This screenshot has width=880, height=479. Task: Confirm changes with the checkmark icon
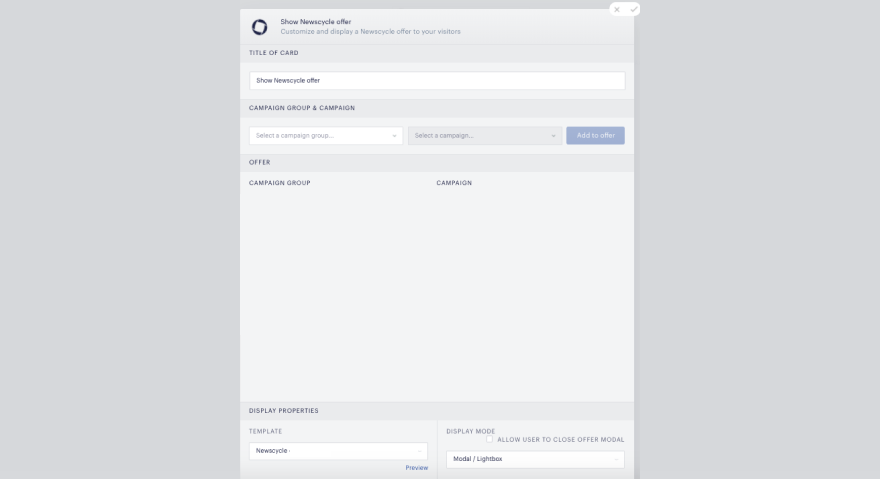point(633,10)
